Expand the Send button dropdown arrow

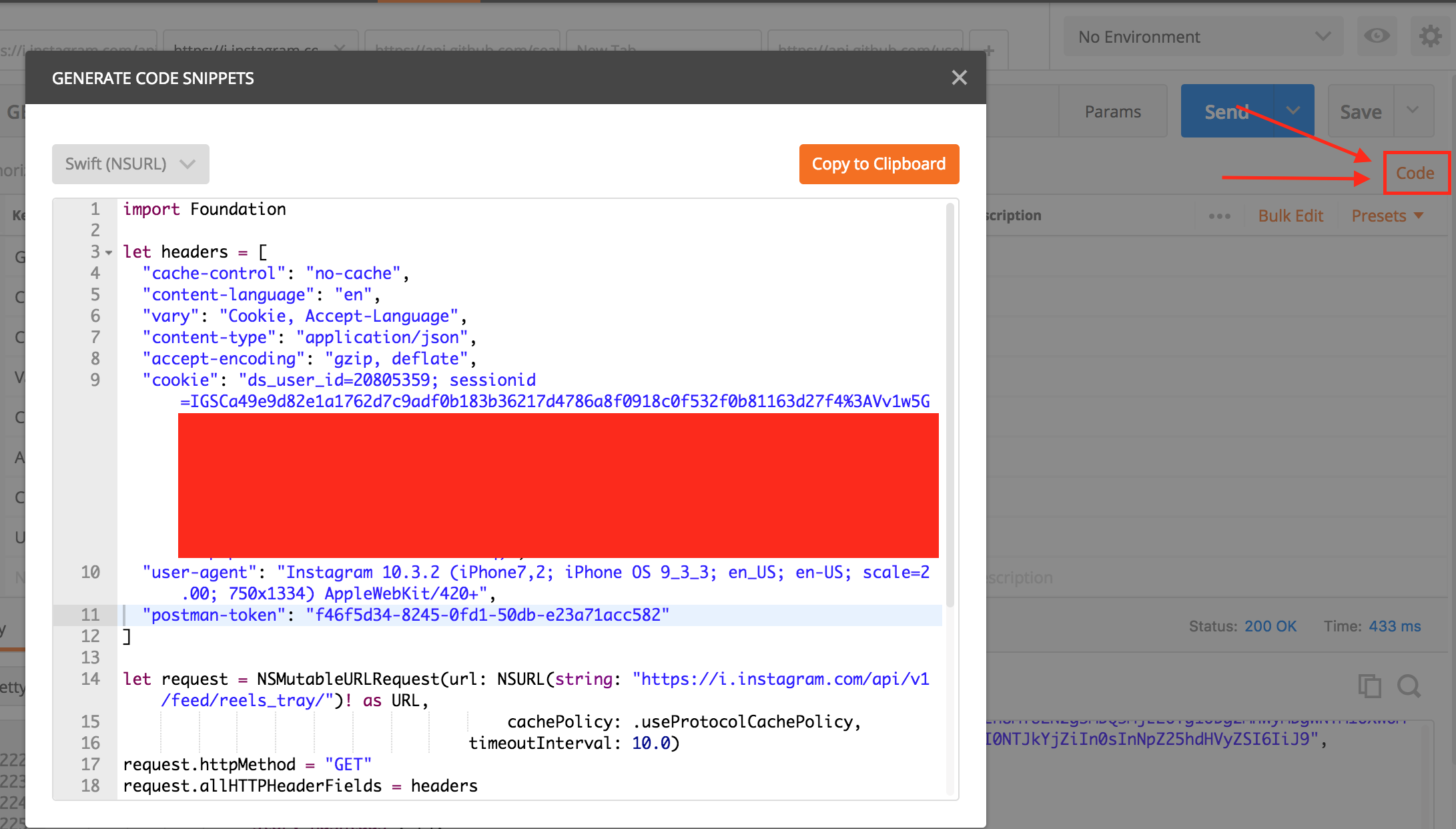coord(1293,111)
